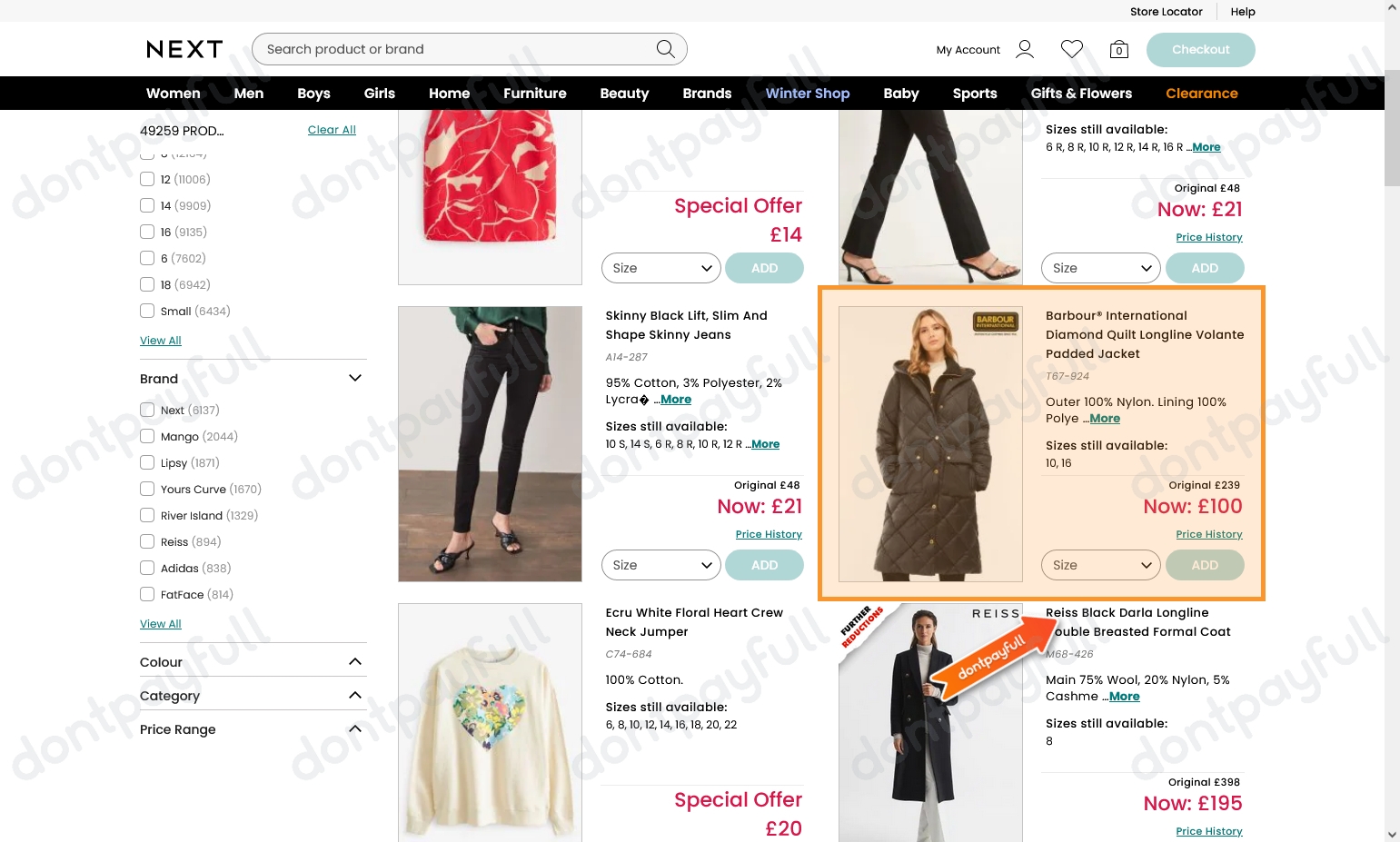This screenshot has width=1400, height=842.
Task: Tick the size 16 checkbox
Action: click(x=147, y=232)
